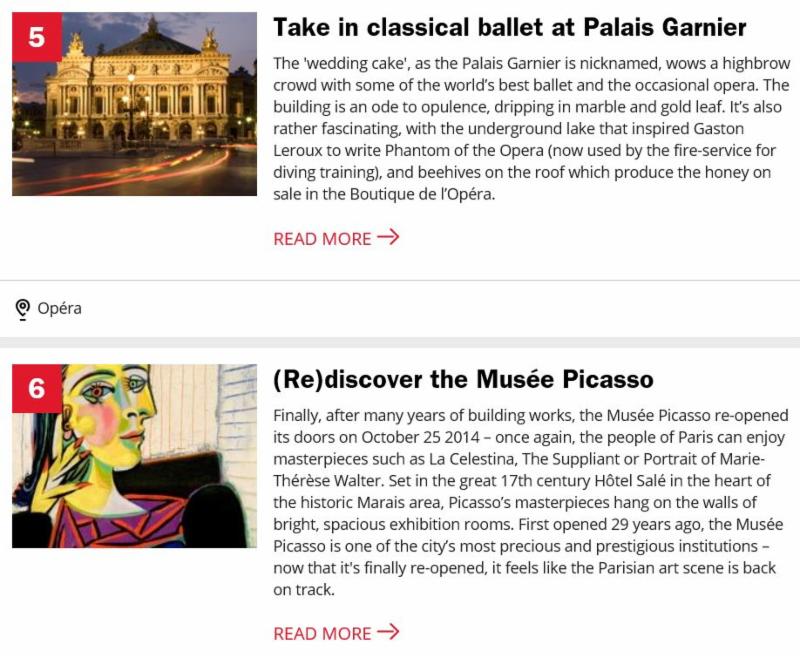Open the '(Re)discover the Musée Picasso' heading
This screenshot has width=800, height=658.
coord(463,379)
